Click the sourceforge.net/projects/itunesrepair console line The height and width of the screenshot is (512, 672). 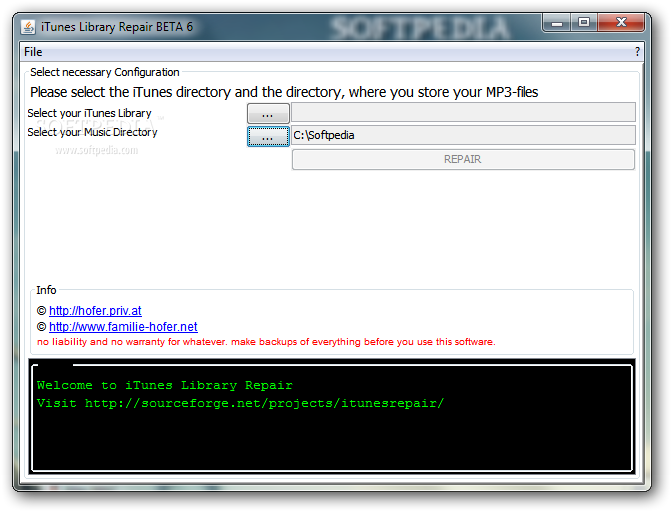coord(240,404)
